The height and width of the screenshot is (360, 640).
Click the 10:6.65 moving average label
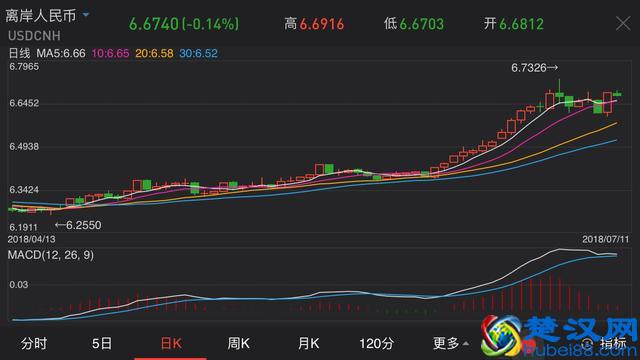pyautogui.click(x=110, y=53)
